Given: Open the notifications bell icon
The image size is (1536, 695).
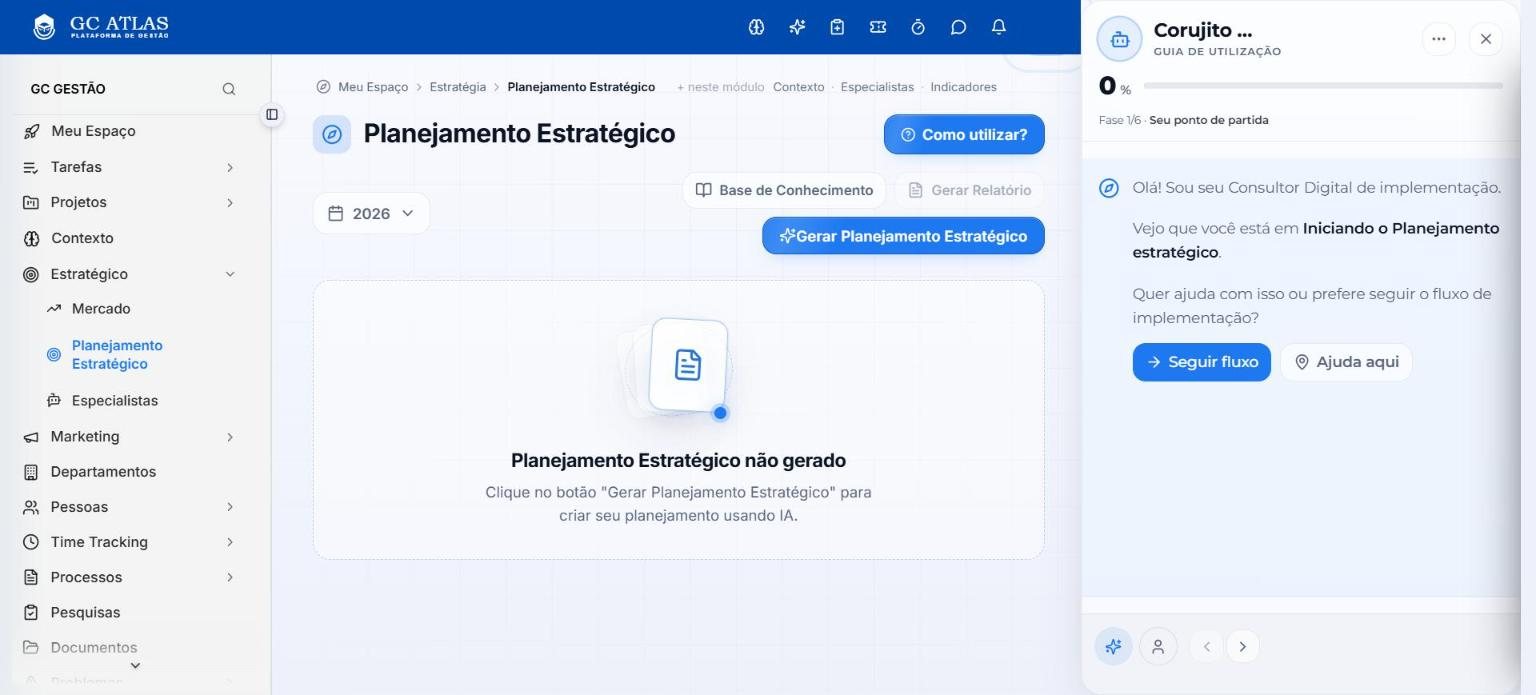Looking at the screenshot, I should coord(998,27).
